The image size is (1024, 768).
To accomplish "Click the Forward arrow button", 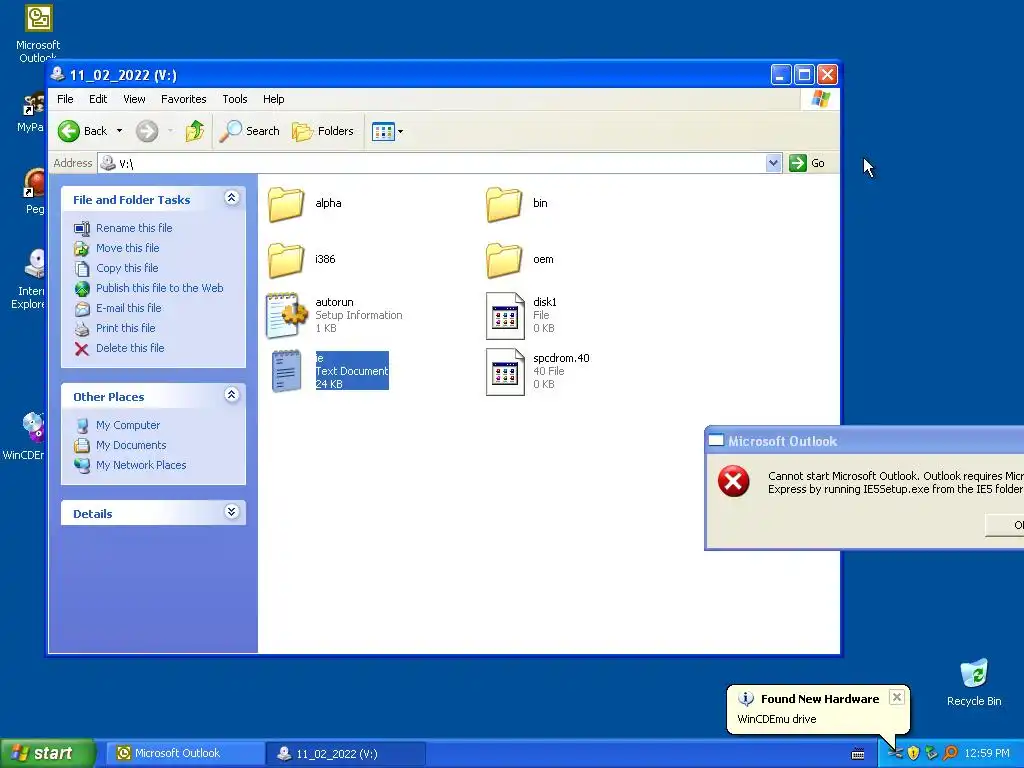I will [147, 131].
